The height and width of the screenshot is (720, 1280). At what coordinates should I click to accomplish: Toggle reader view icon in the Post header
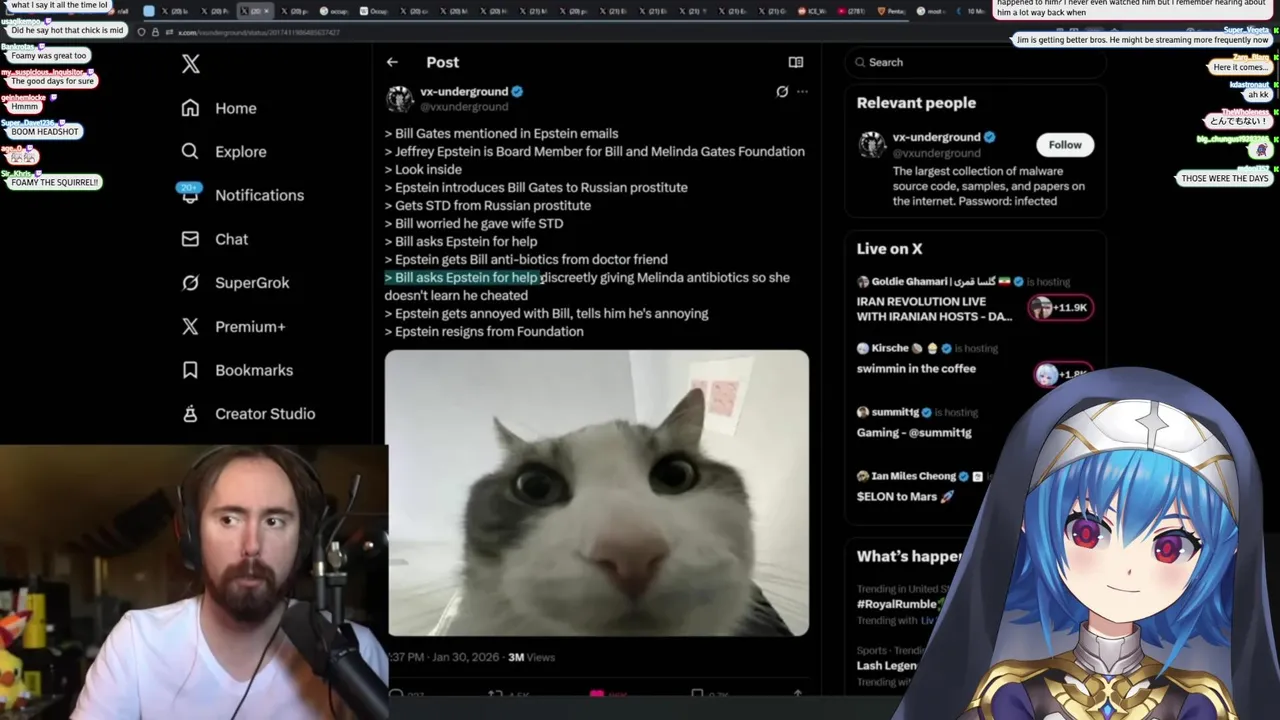point(796,62)
